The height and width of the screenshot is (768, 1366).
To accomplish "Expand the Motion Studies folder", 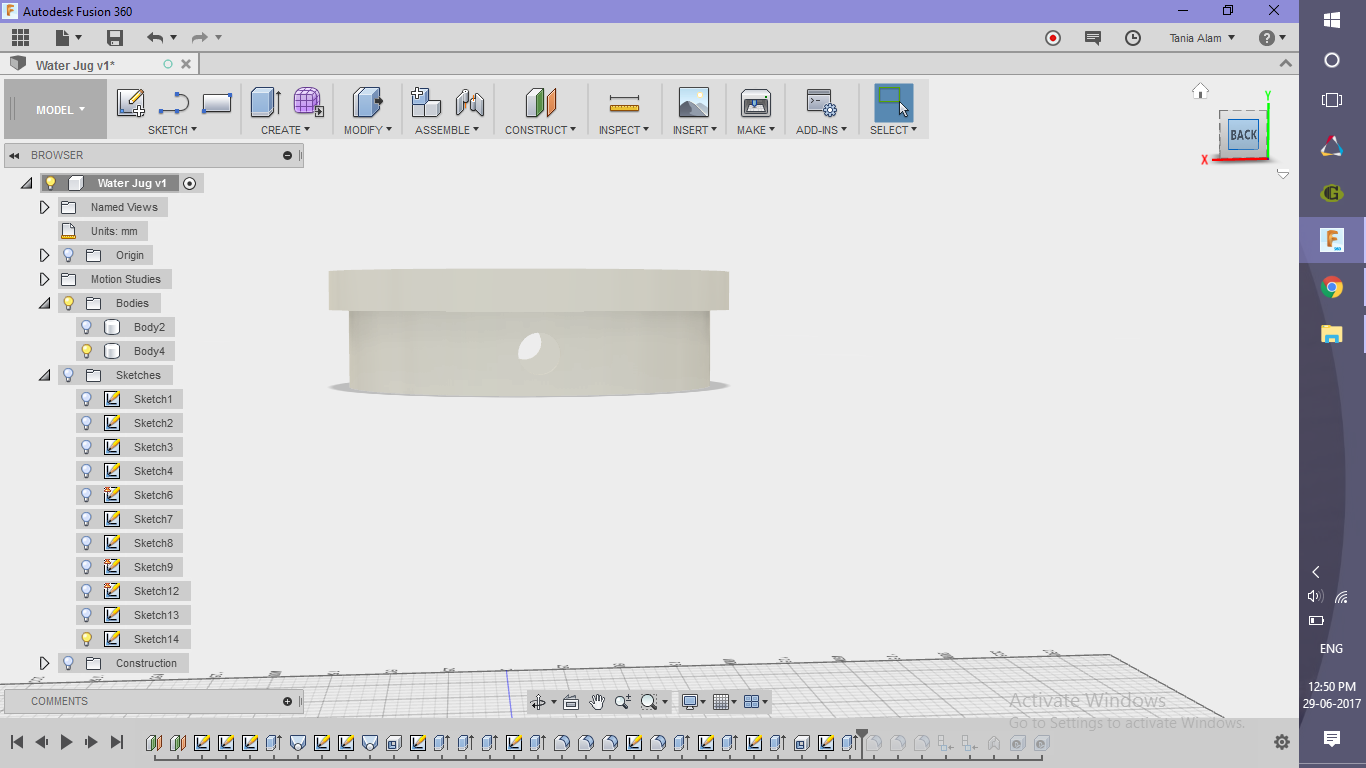I will click(44, 279).
